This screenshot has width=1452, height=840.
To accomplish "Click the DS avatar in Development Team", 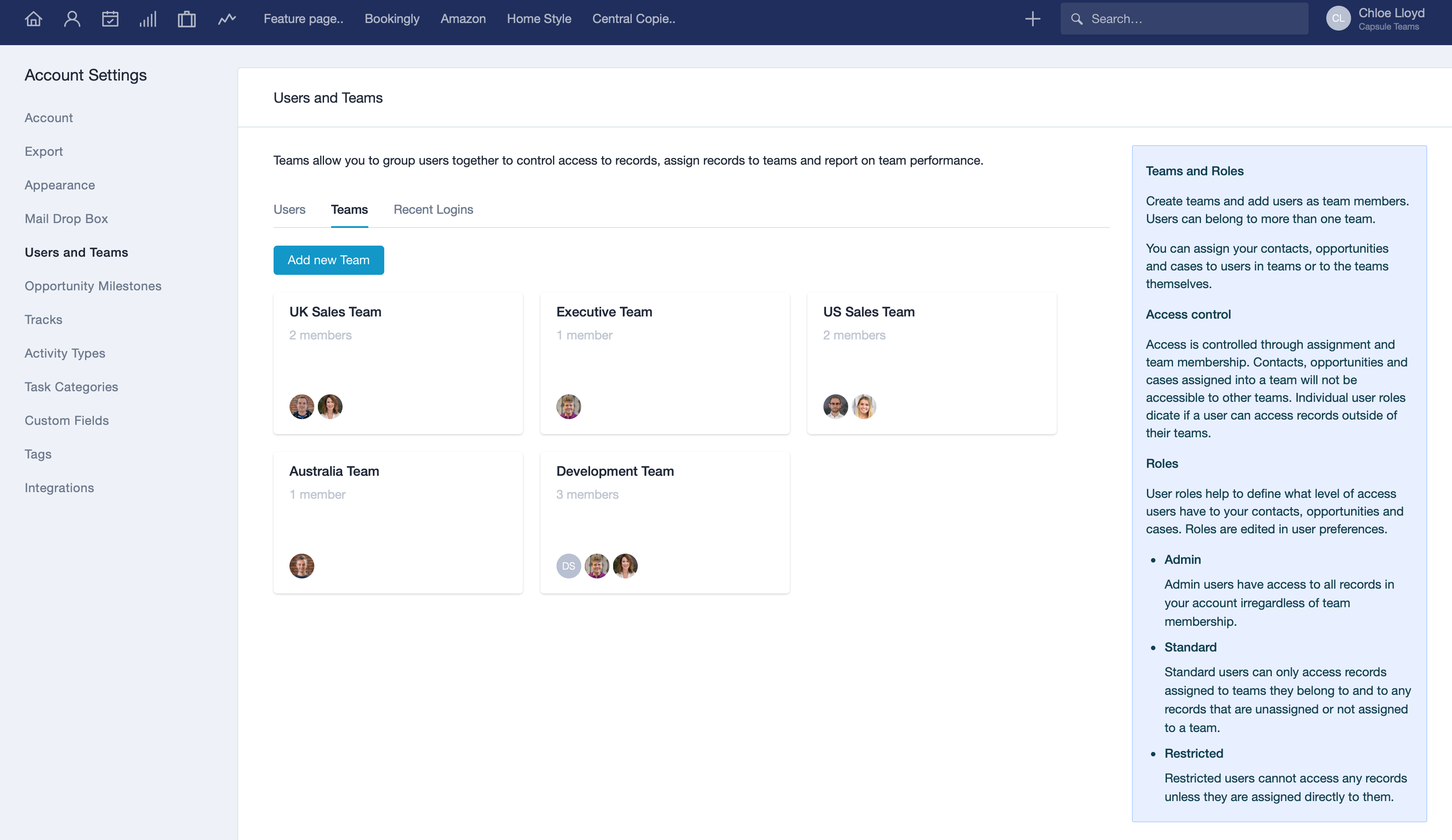I will pos(568,566).
